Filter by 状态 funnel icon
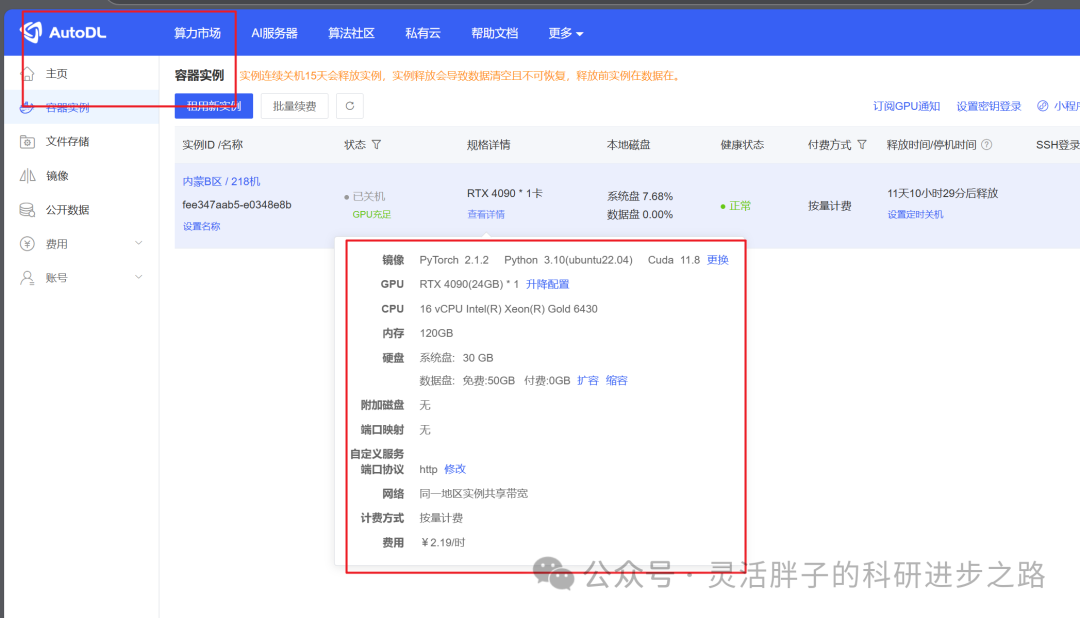The height and width of the screenshot is (618, 1080). (376, 145)
